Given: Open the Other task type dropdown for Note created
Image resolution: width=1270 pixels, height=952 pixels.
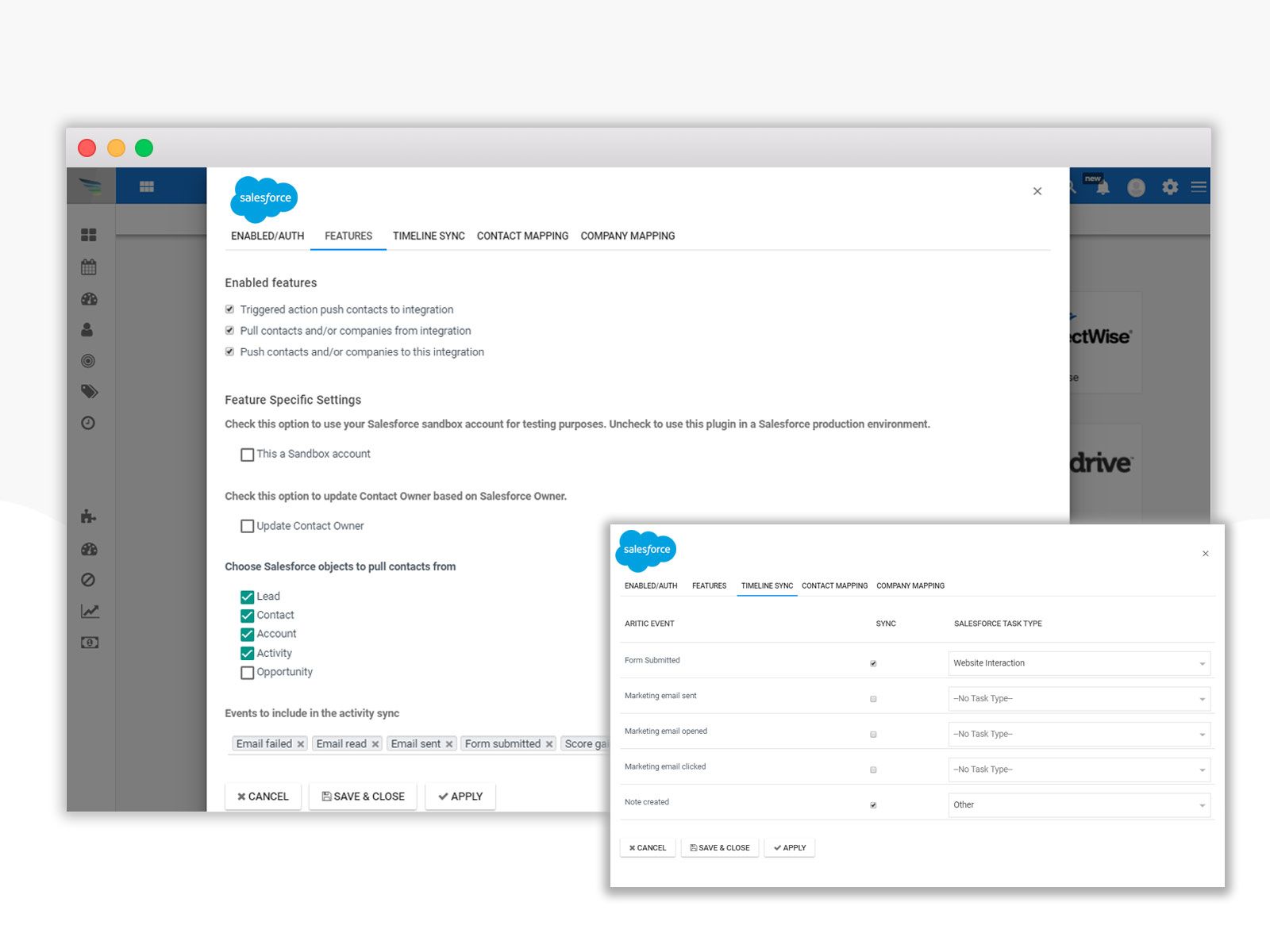Looking at the screenshot, I should pos(1079,804).
